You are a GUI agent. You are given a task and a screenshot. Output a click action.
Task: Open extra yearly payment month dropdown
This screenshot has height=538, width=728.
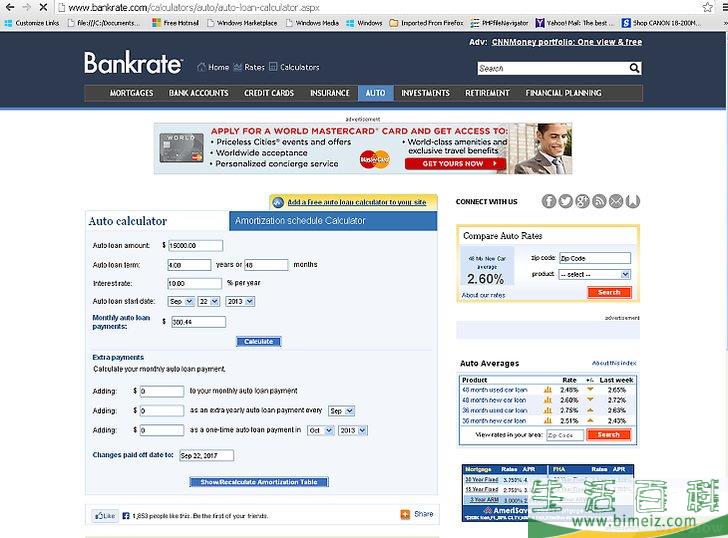341,411
